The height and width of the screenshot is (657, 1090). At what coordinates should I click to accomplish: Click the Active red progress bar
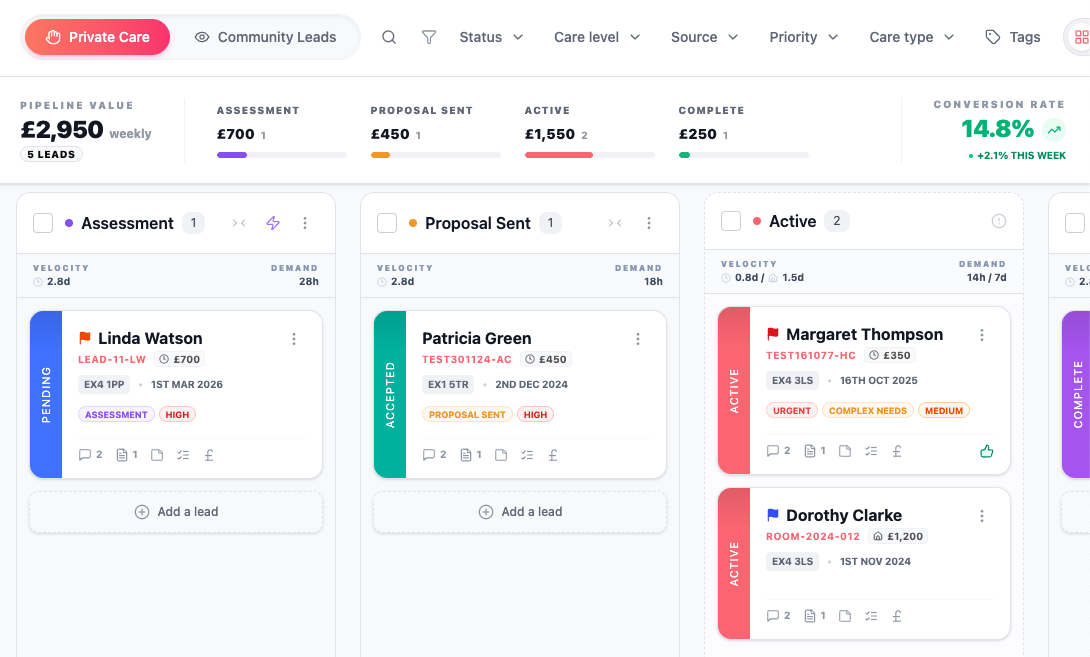(589, 155)
